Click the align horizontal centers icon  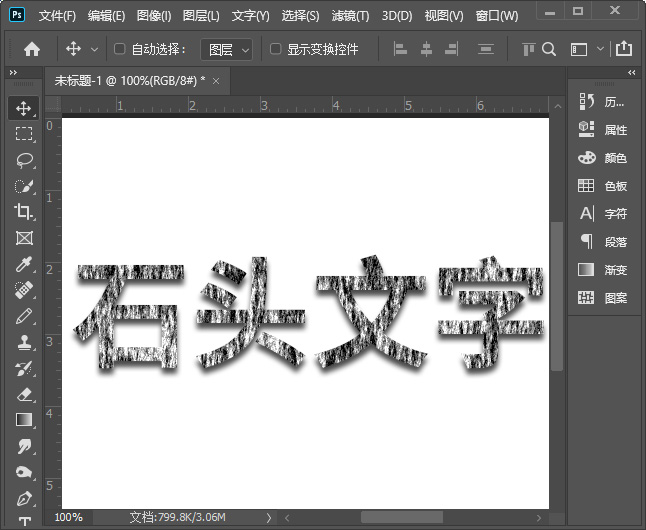[426, 49]
